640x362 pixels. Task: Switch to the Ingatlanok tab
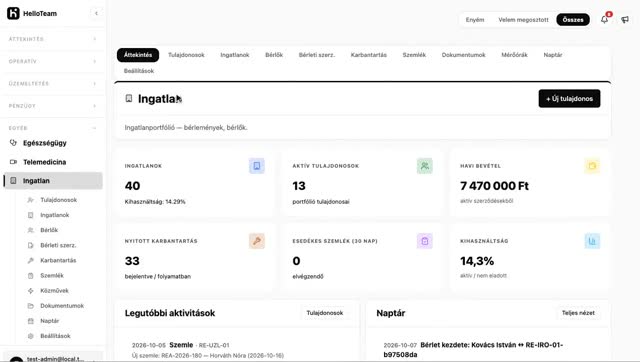tap(235, 55)
